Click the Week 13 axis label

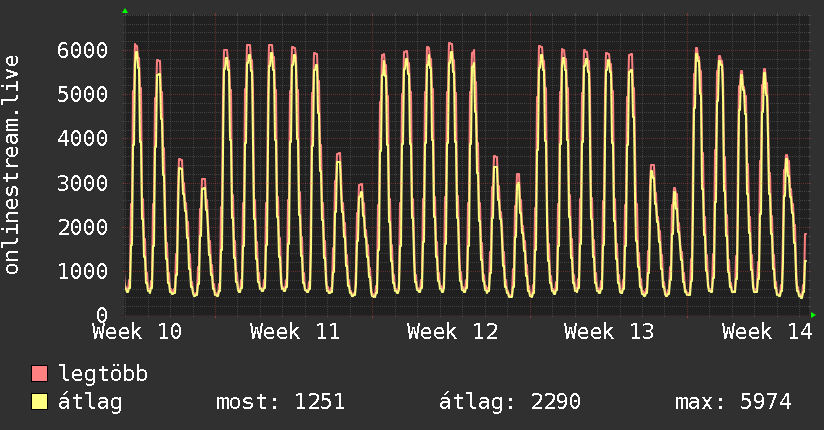[609, 332]
